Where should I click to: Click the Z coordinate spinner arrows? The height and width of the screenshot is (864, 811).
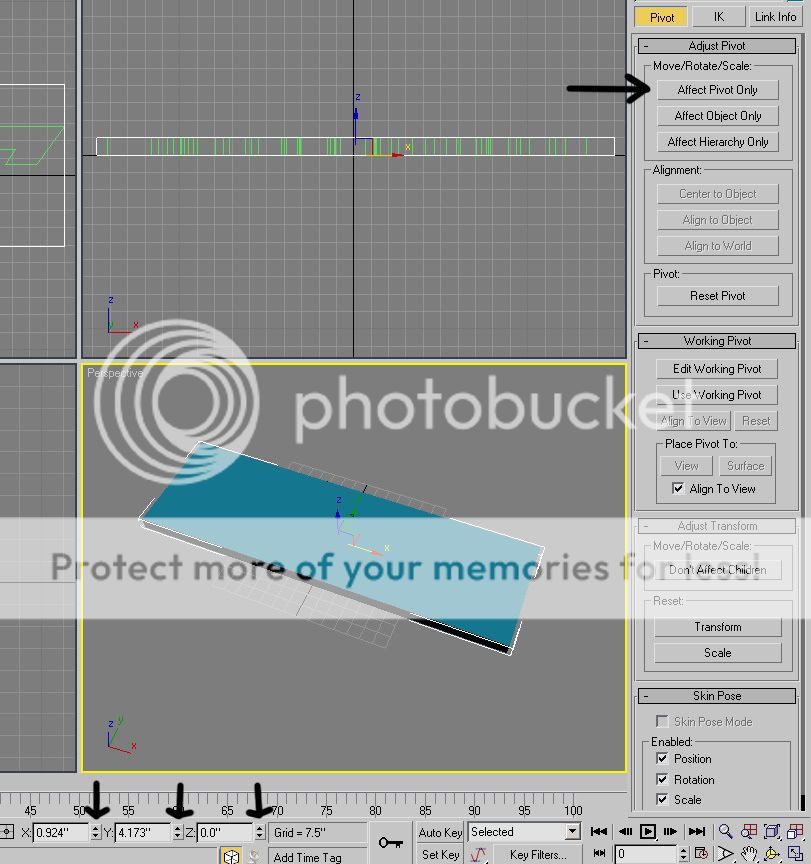pos(259,832)
